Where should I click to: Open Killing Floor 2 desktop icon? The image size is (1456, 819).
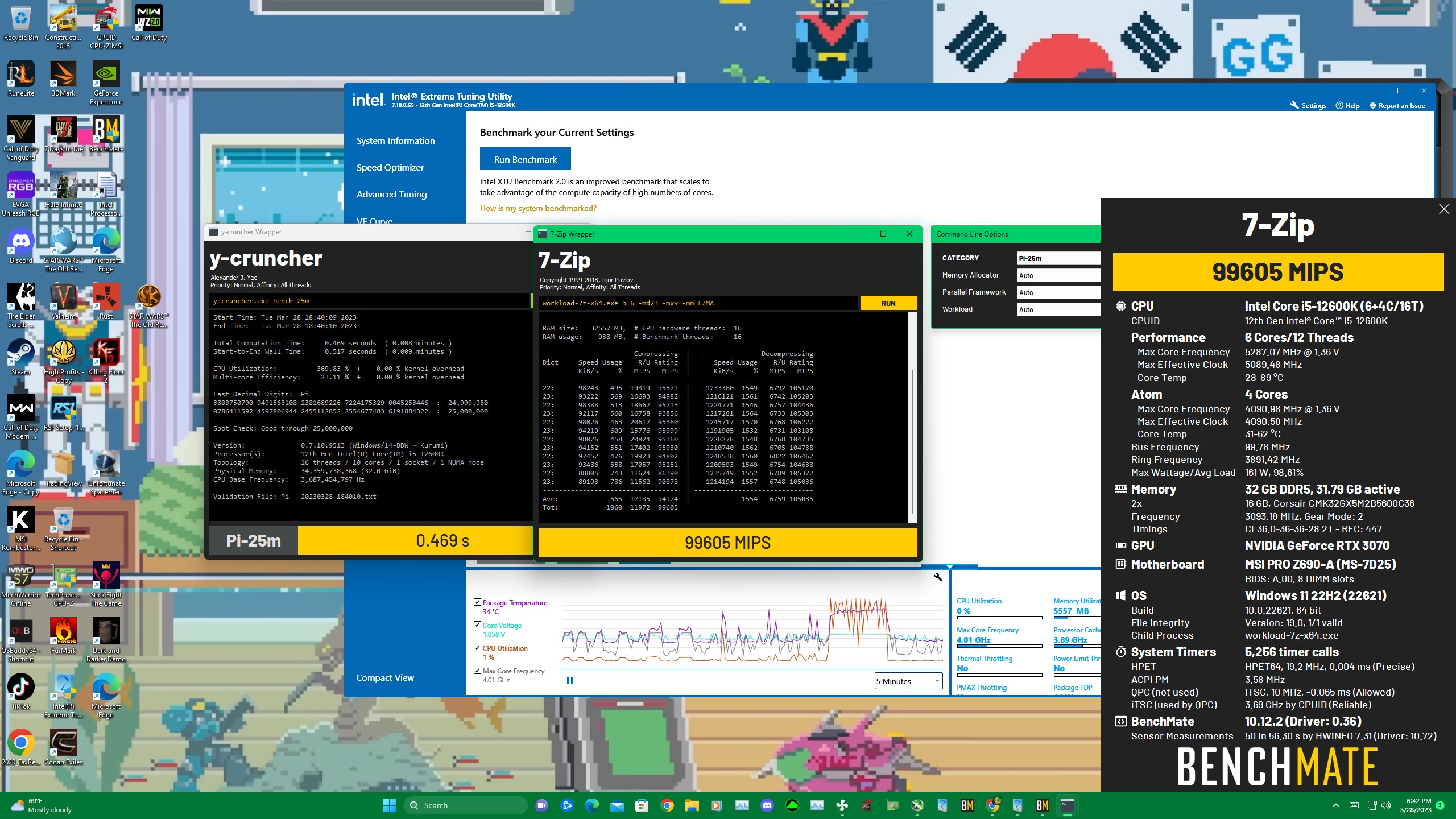(106, 362)
